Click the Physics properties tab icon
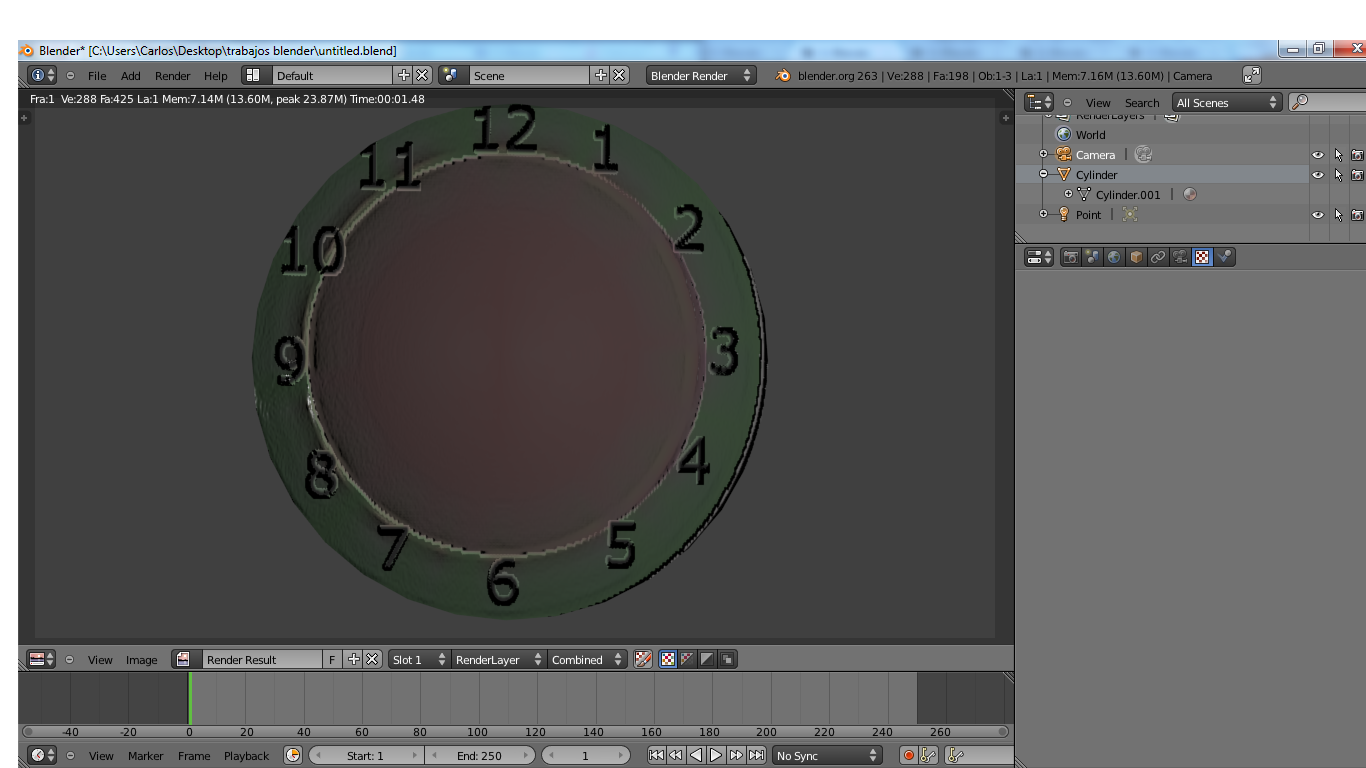The width and height of the screenshot is (1366, 768). click(1224, 257)
